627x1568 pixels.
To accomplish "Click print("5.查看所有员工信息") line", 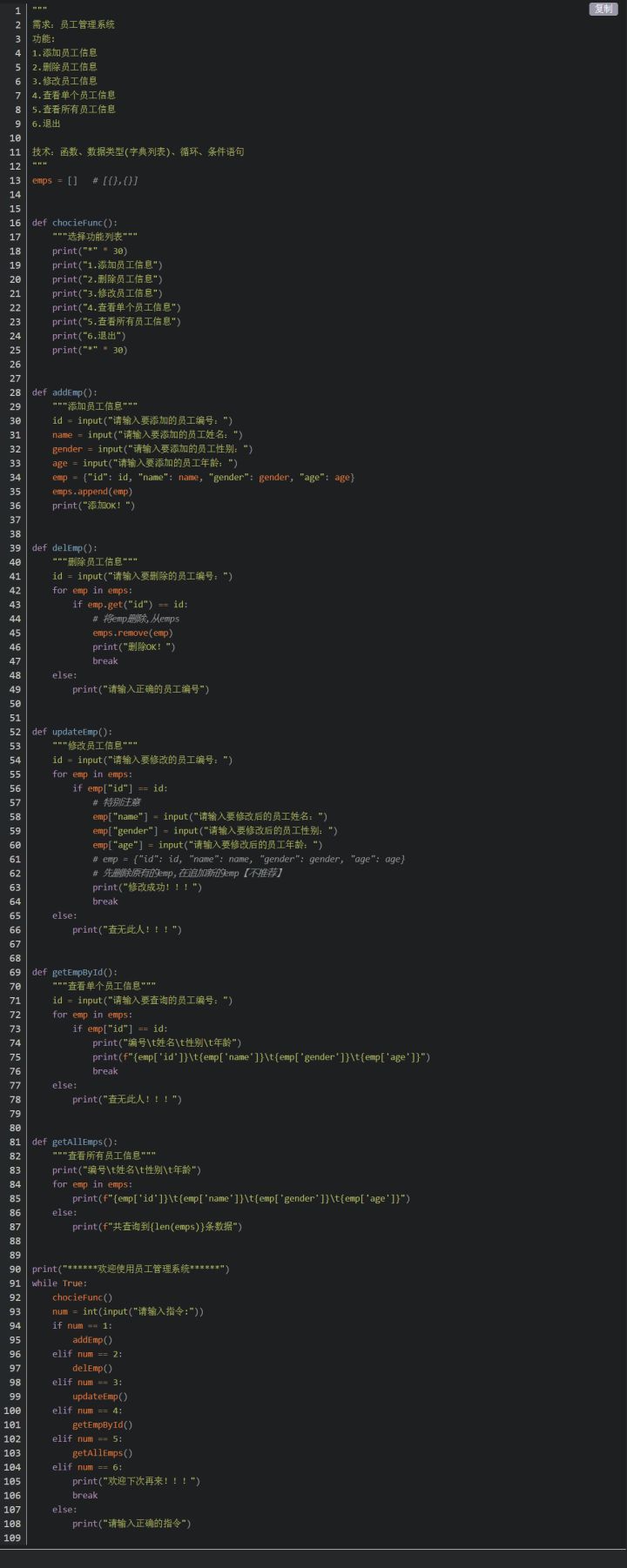I will [x=117, y=321].
